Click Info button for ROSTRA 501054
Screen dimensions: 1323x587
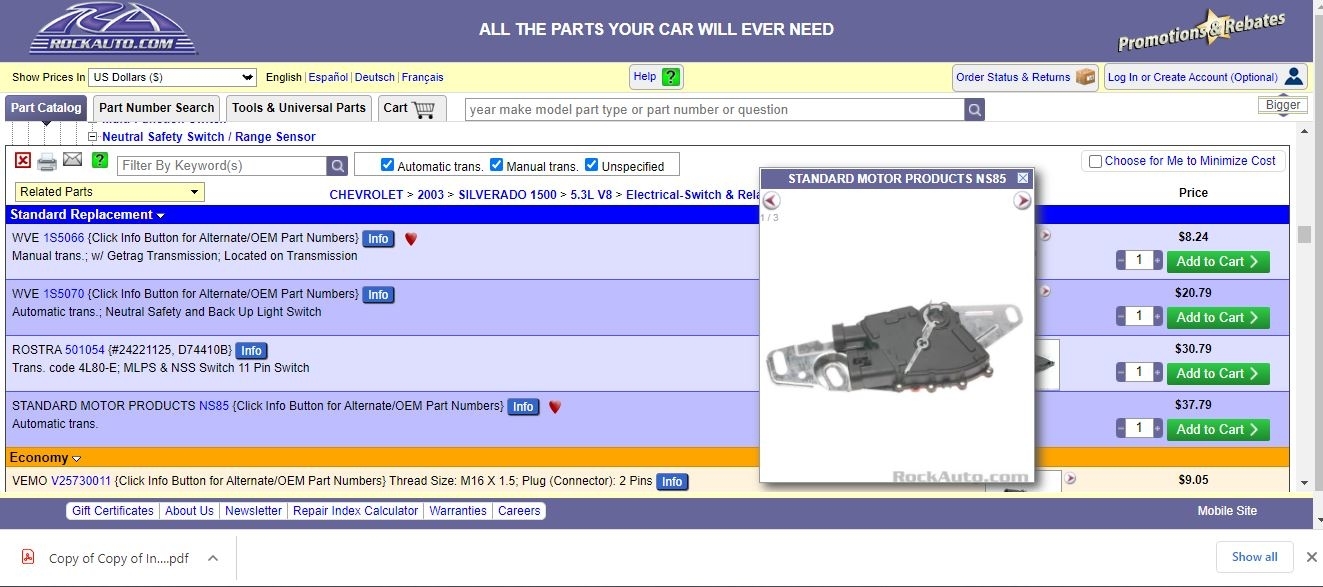click(x=251, y=351)
